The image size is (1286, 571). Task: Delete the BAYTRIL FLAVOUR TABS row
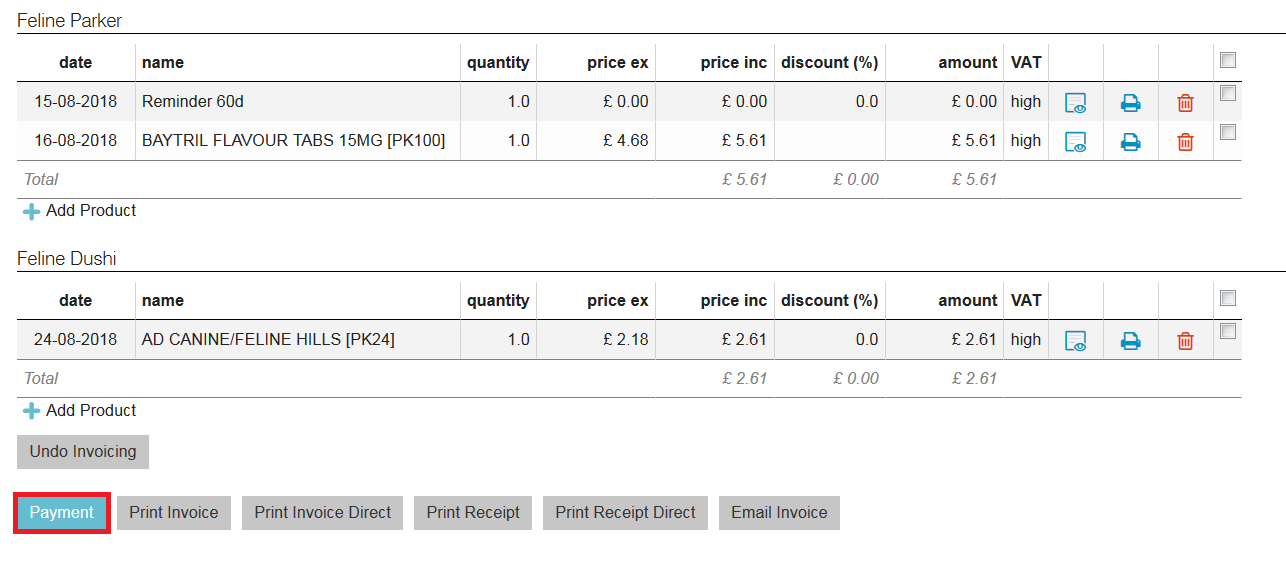click(x=1185, y=142)
